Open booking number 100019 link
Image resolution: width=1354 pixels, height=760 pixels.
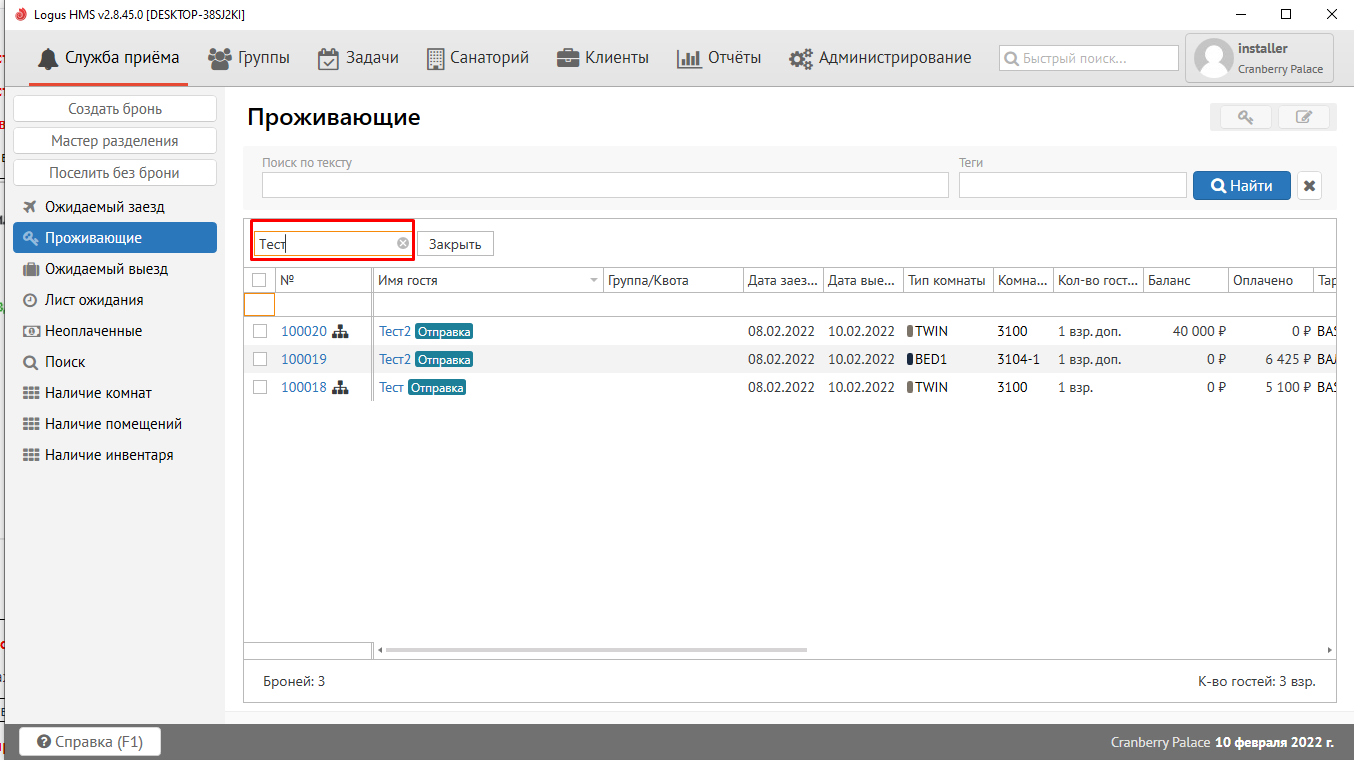coord(303,359)
